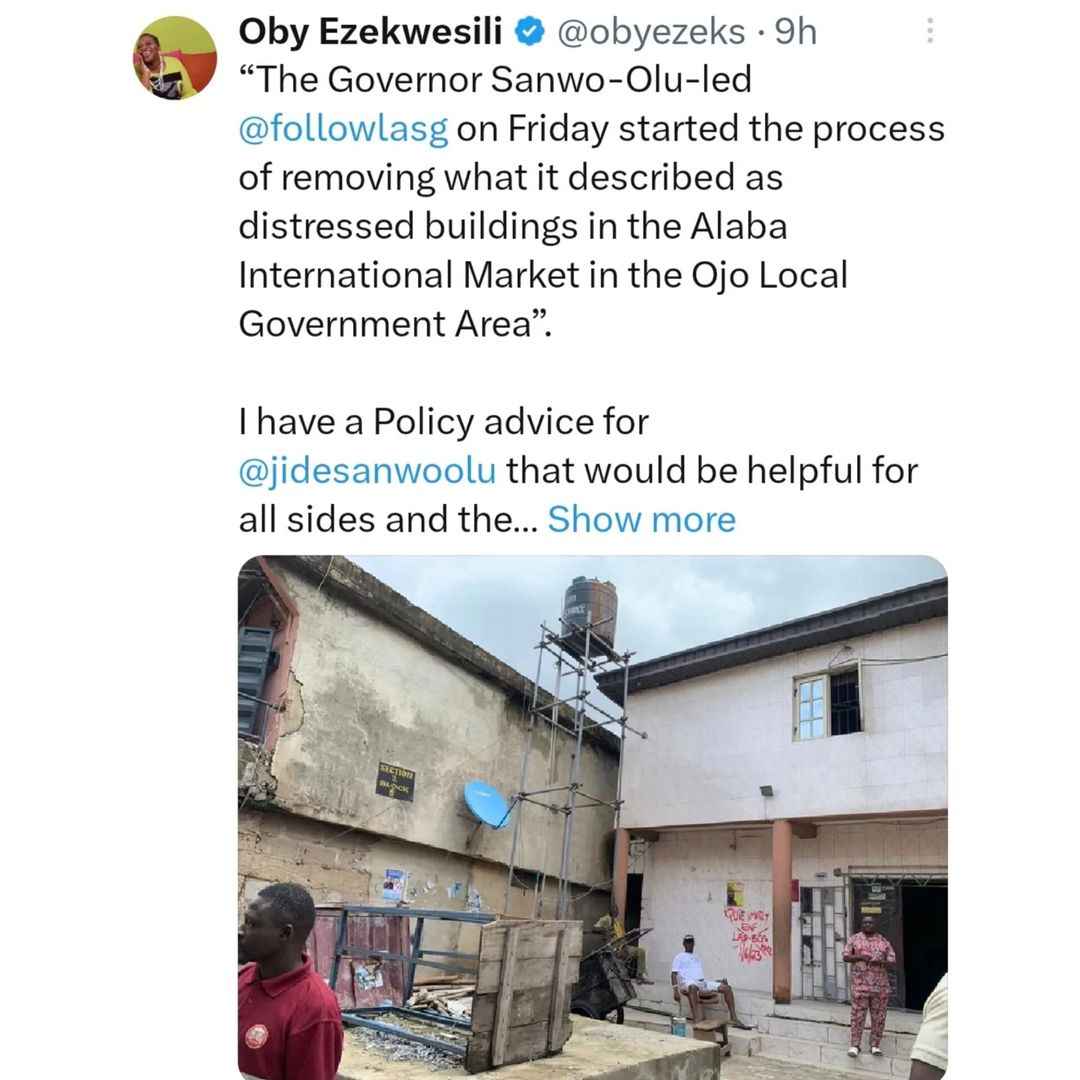Click the "I have a Policy advice" paragraph

click(x=579, y=470)
